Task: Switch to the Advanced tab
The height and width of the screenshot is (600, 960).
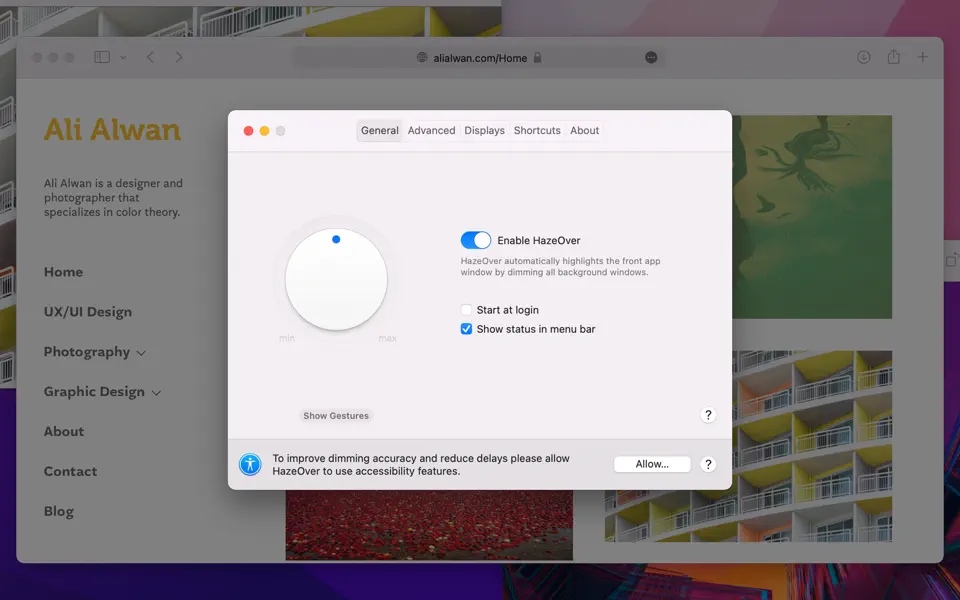Action: pos(431,130)
